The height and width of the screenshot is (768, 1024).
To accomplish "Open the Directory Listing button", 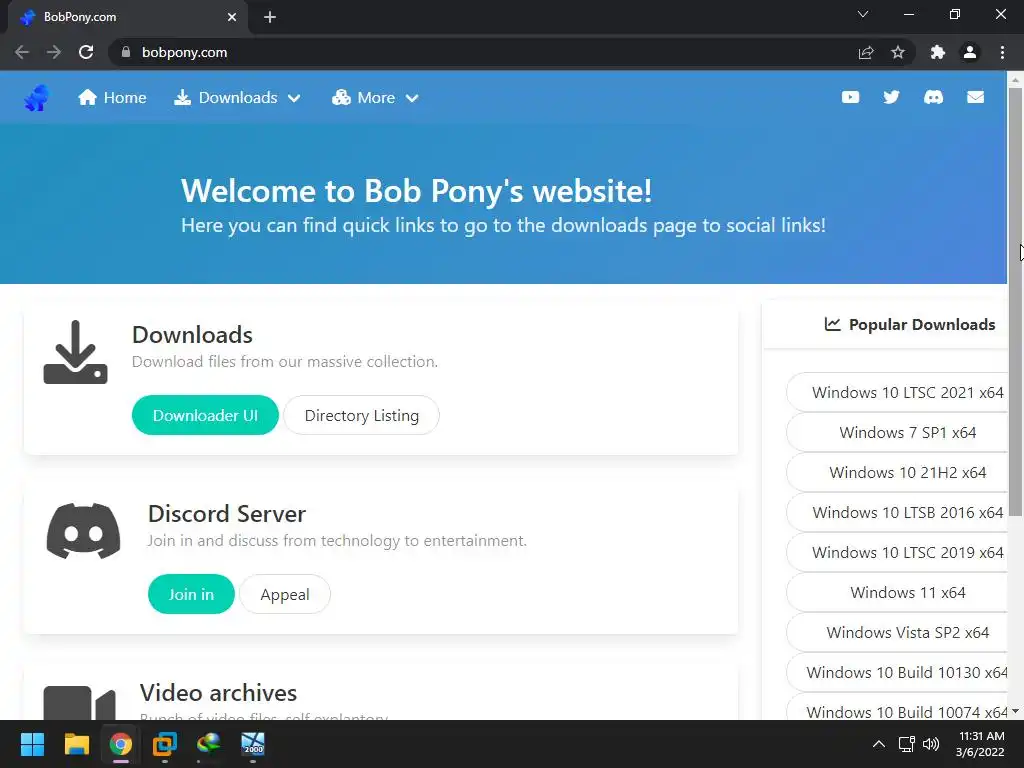I will point(362,415).
